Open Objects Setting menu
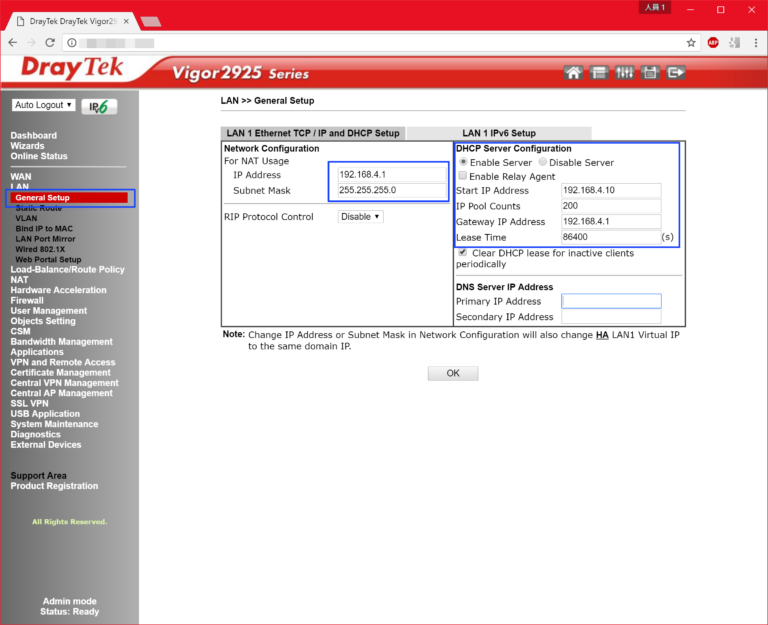This screenshot has width=768, height=625. click(x=43, y=321)
